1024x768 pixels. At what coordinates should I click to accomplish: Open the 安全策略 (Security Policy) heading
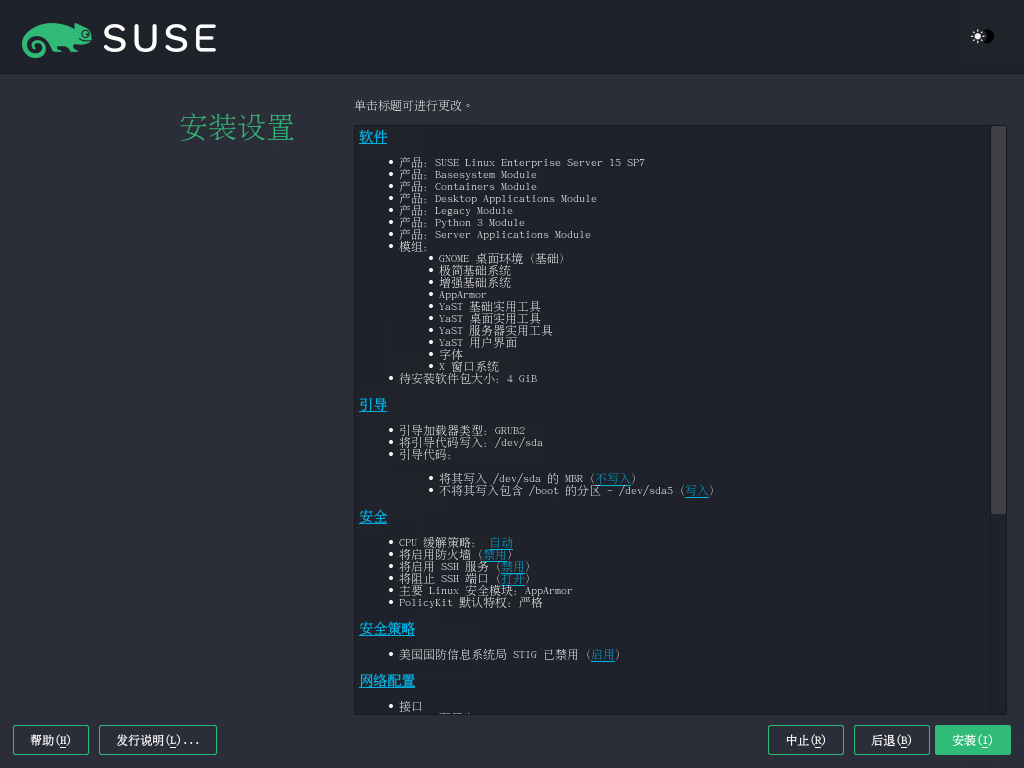click(387, 629)
